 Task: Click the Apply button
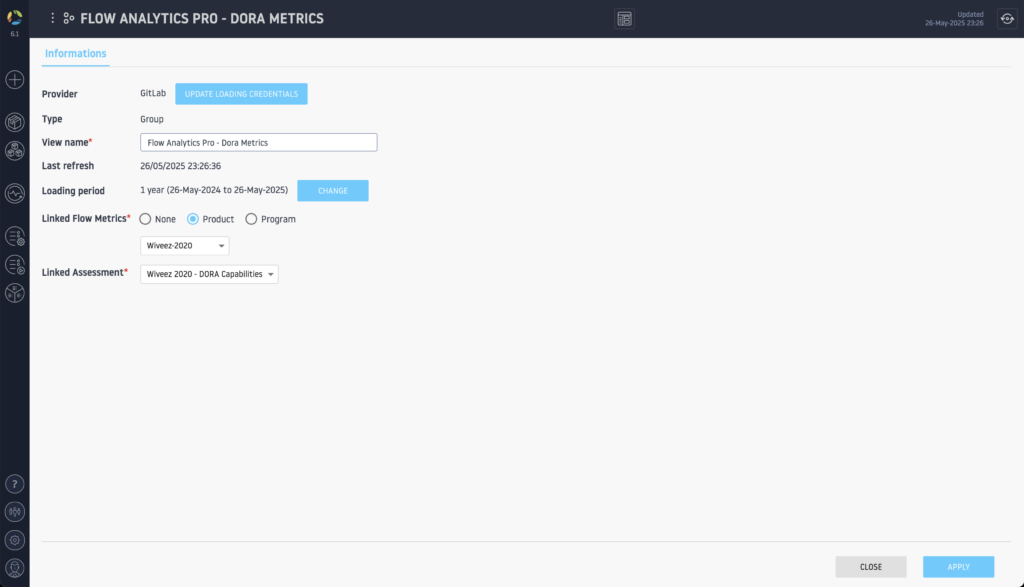pyautogui.click(x=958, y=567)
